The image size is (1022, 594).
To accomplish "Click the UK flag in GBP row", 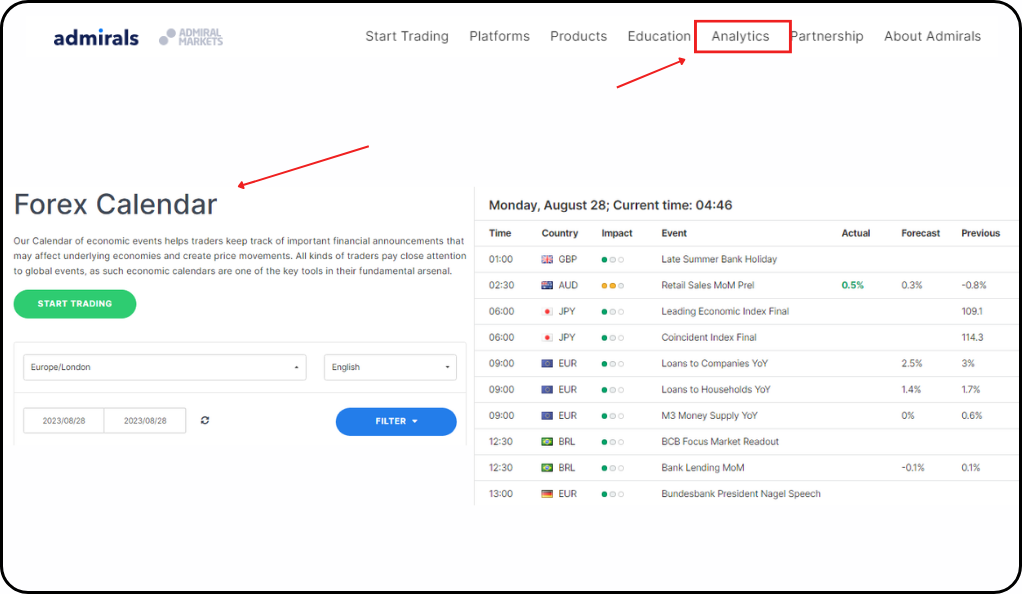I will click(547, 260).
